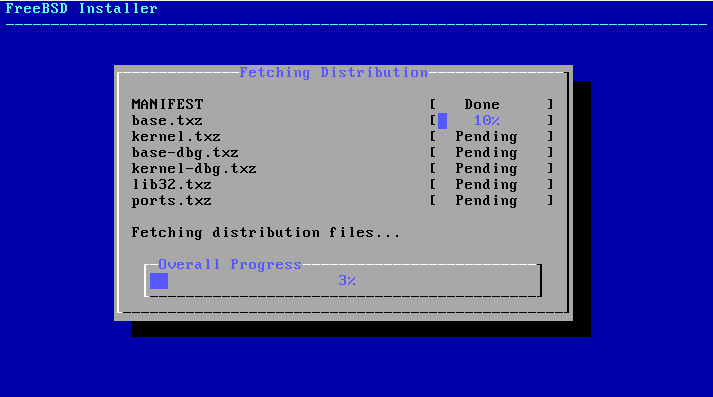Select the lib32.txz file name
Viewport: 713px width, 397px height.
click(171, 184)
